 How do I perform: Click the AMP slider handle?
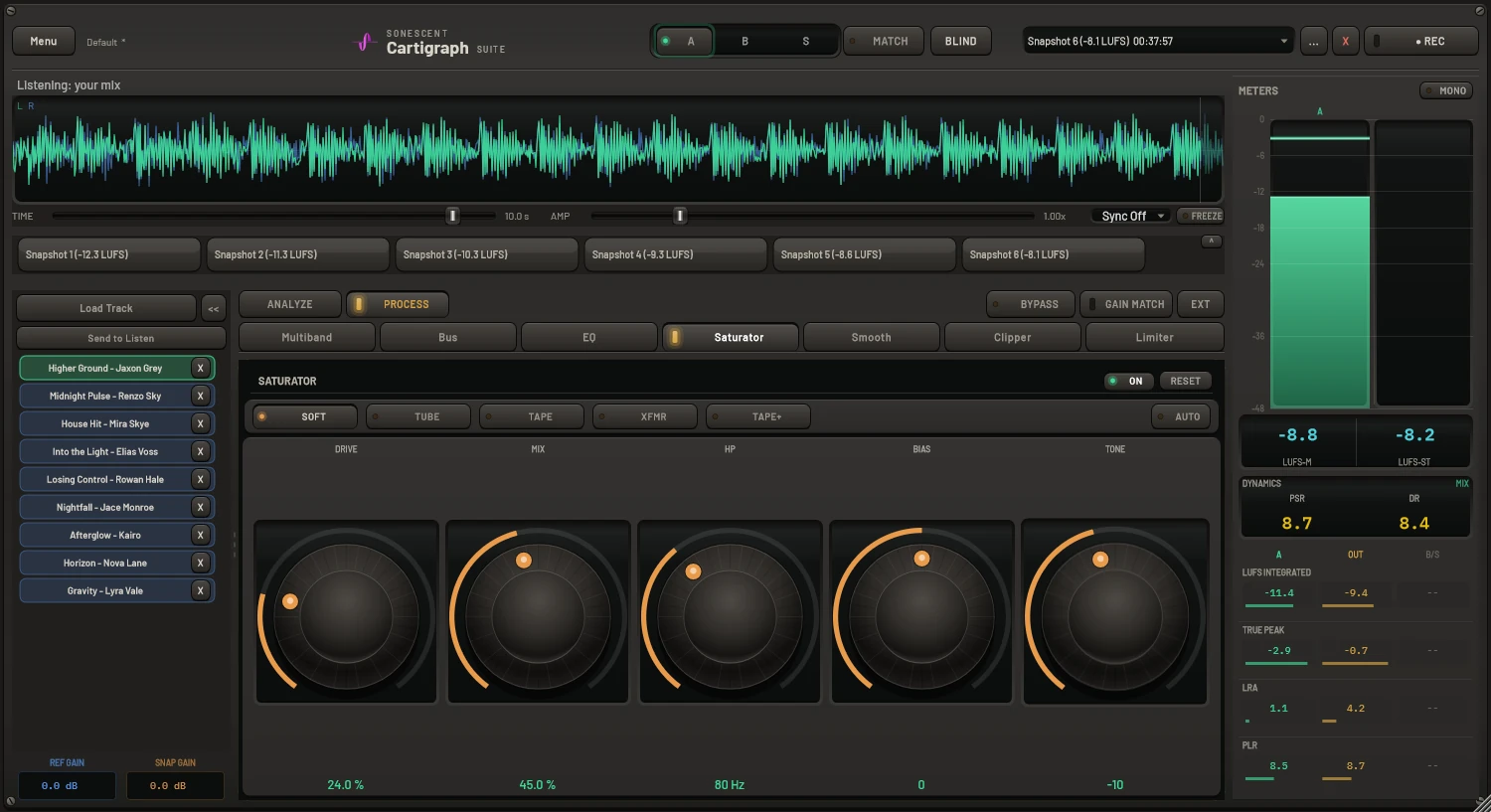click(x=680, y=216)
